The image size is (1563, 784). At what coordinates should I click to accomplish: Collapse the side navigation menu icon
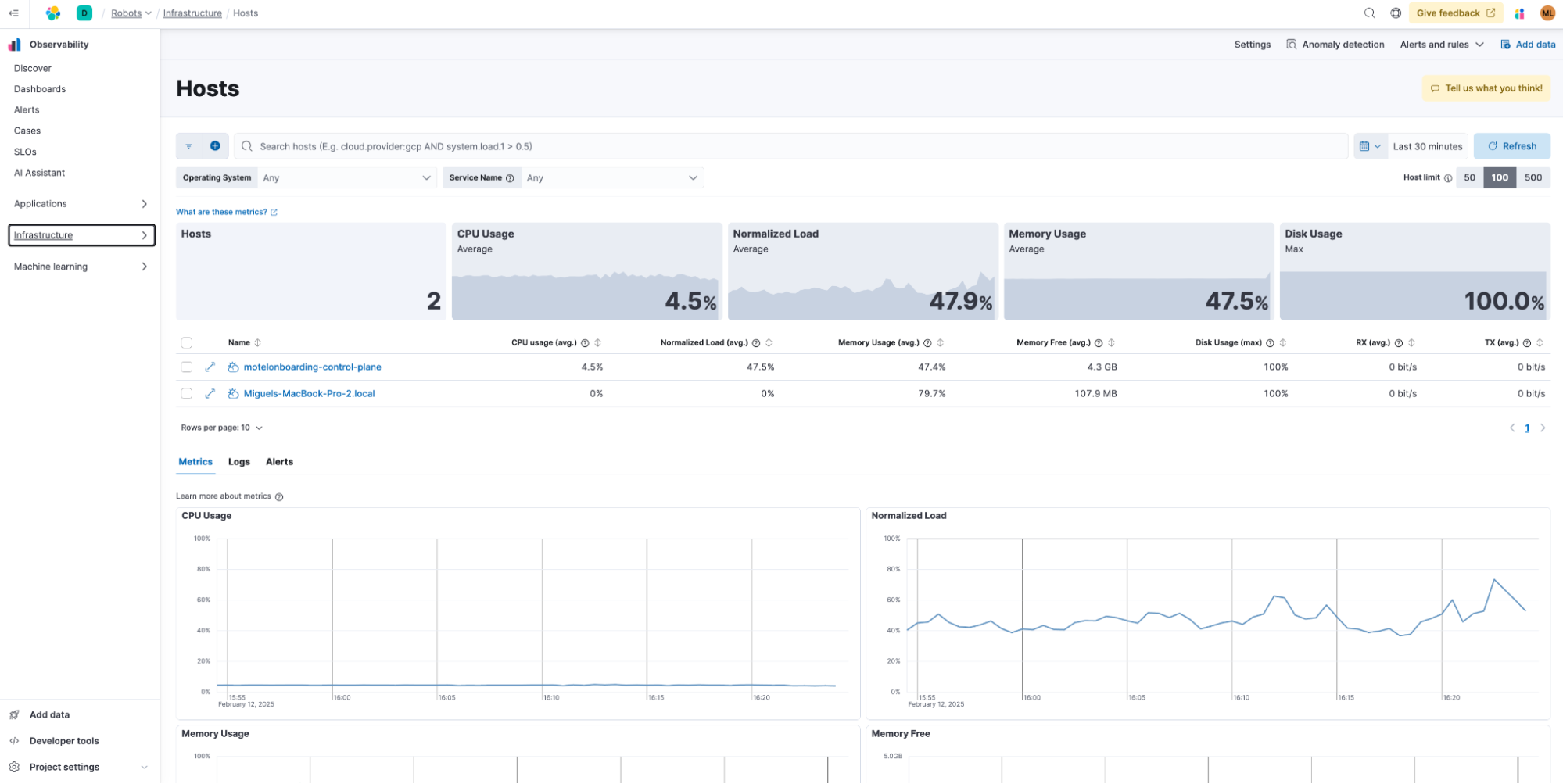tap(13, 13)
